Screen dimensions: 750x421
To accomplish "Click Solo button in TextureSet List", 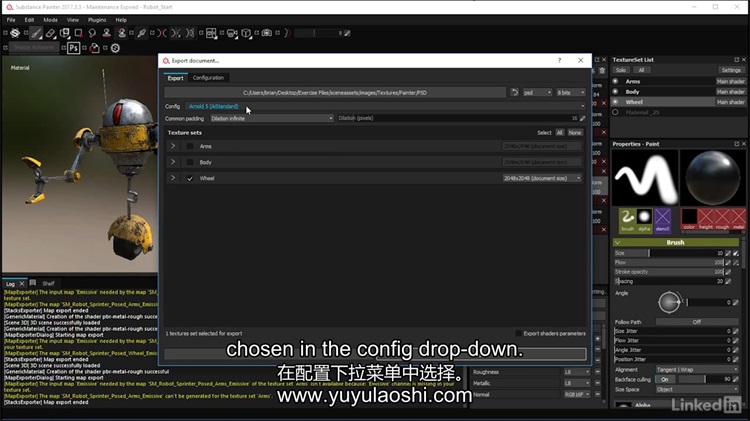I will (x=621, y=70).
